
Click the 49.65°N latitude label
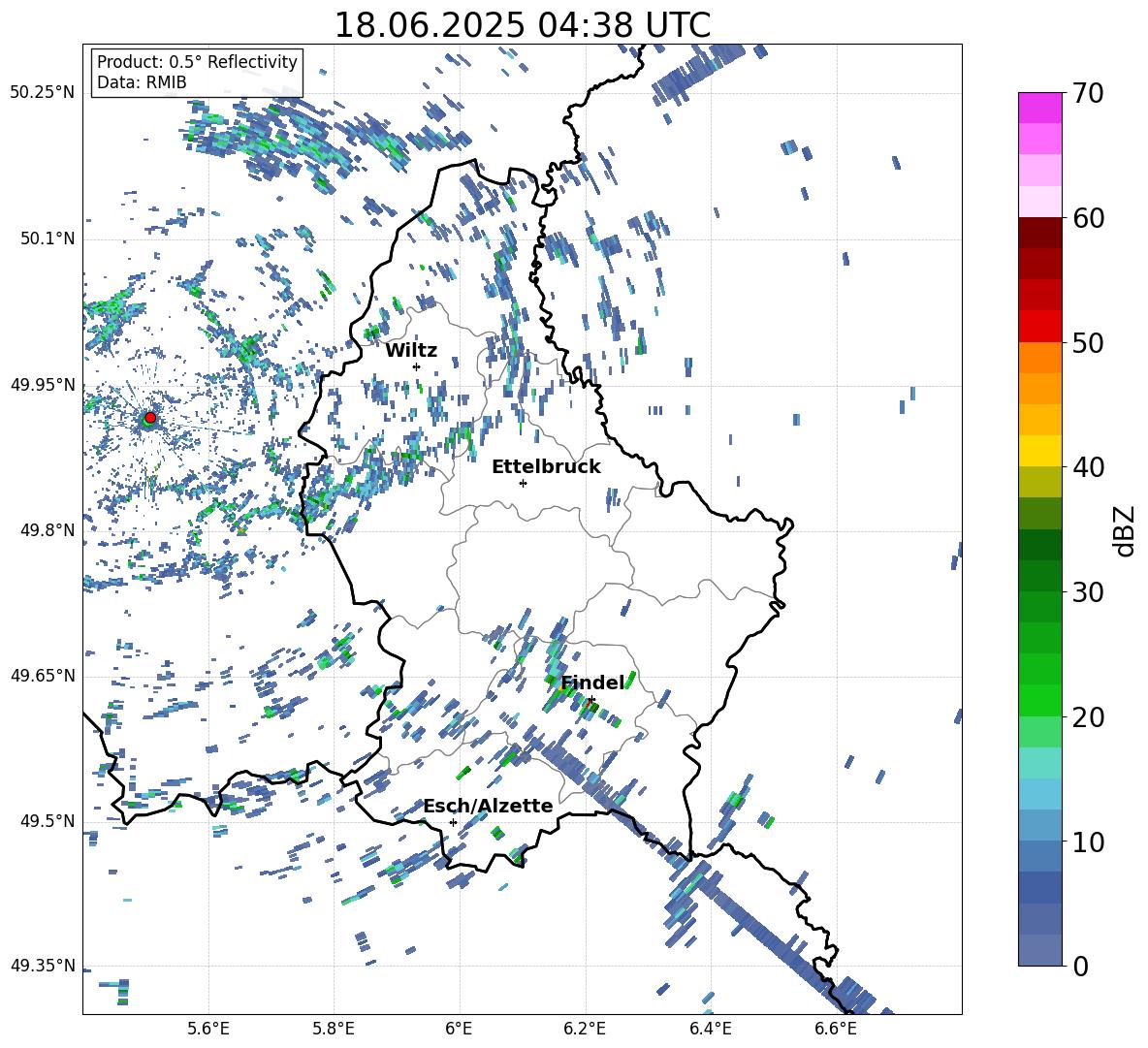(43, 675)
